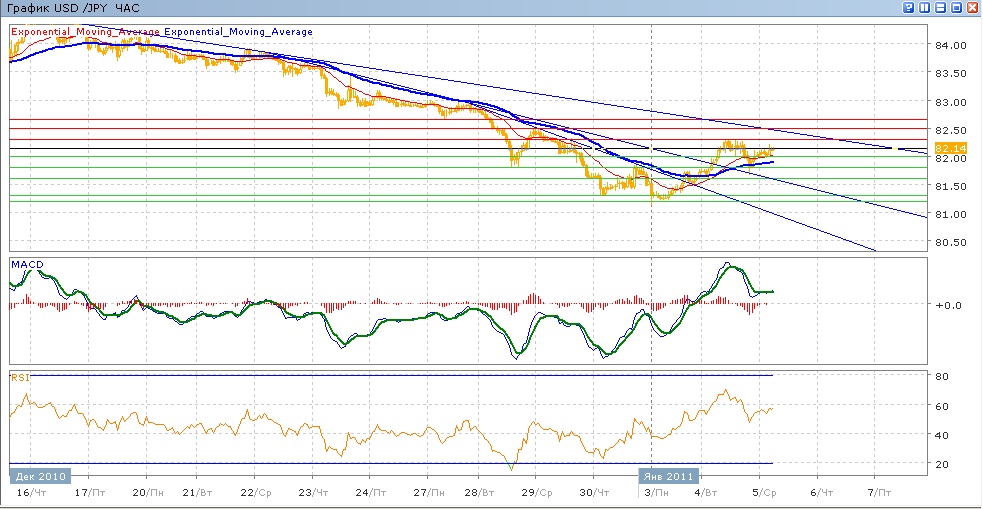Click the 84.00 price axis label
This screenshot has width=983, height=509.
pos(949,46)
